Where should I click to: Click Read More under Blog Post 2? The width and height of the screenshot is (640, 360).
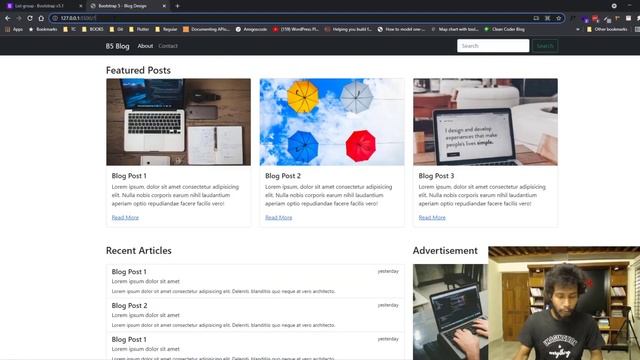pos(279,218)
